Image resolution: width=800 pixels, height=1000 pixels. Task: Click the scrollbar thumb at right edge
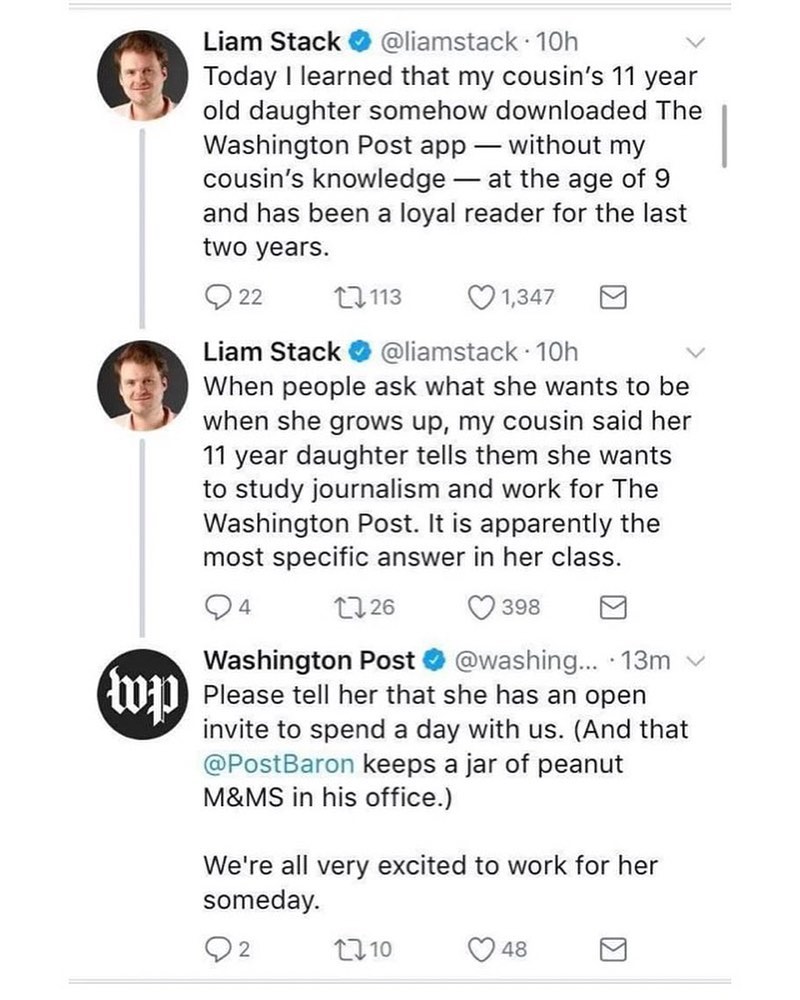tap(724, 136)
